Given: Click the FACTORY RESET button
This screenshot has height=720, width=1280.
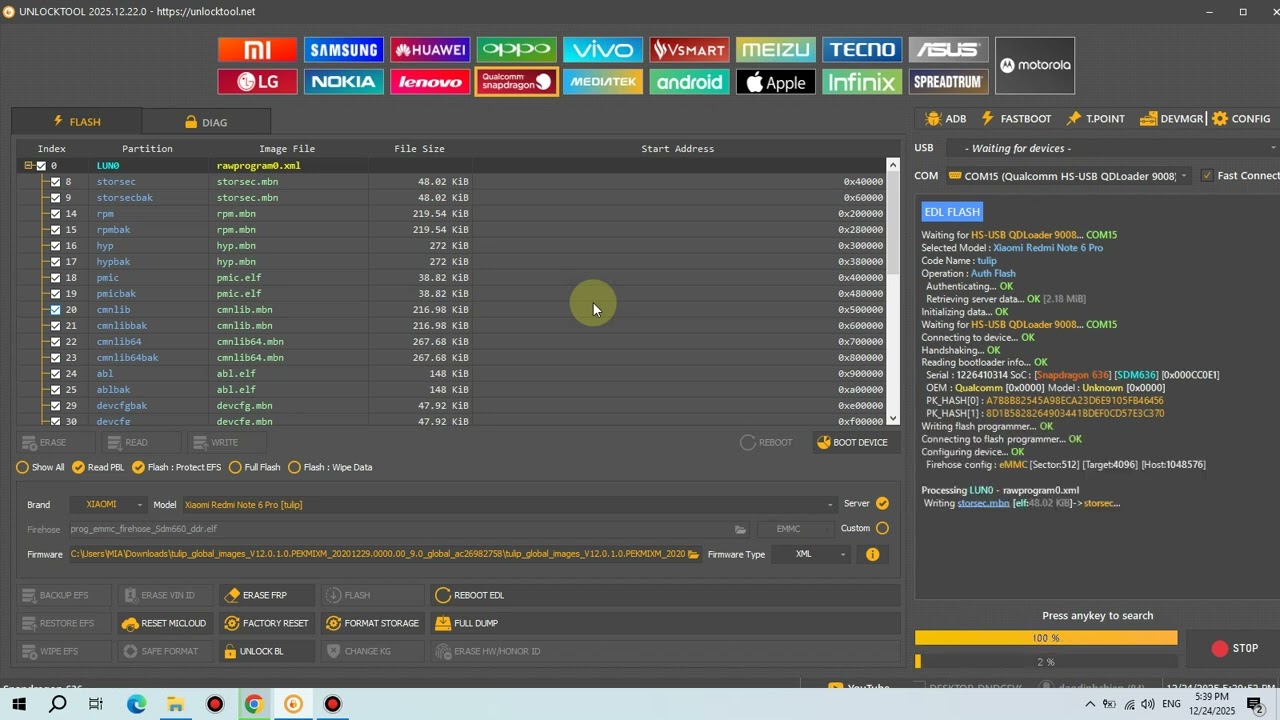Looking at the screenshot, I should tap(267, 623).
